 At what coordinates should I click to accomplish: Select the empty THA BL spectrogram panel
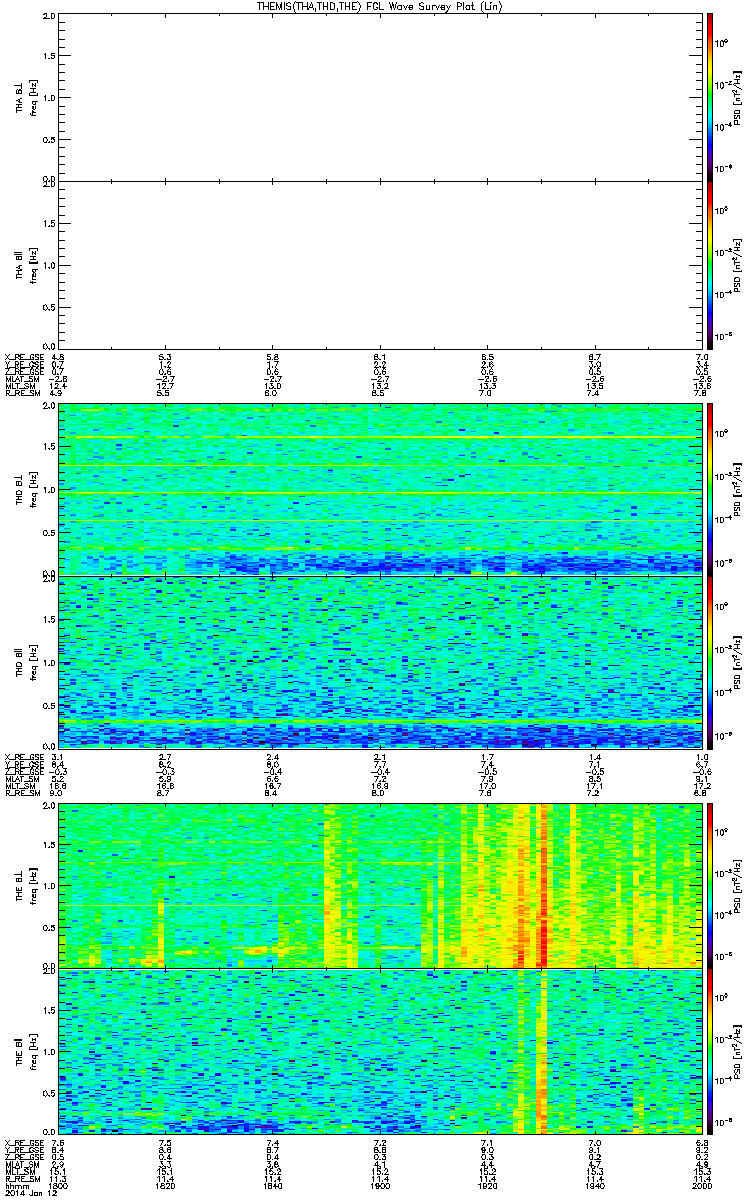click(x=379, y=96)
